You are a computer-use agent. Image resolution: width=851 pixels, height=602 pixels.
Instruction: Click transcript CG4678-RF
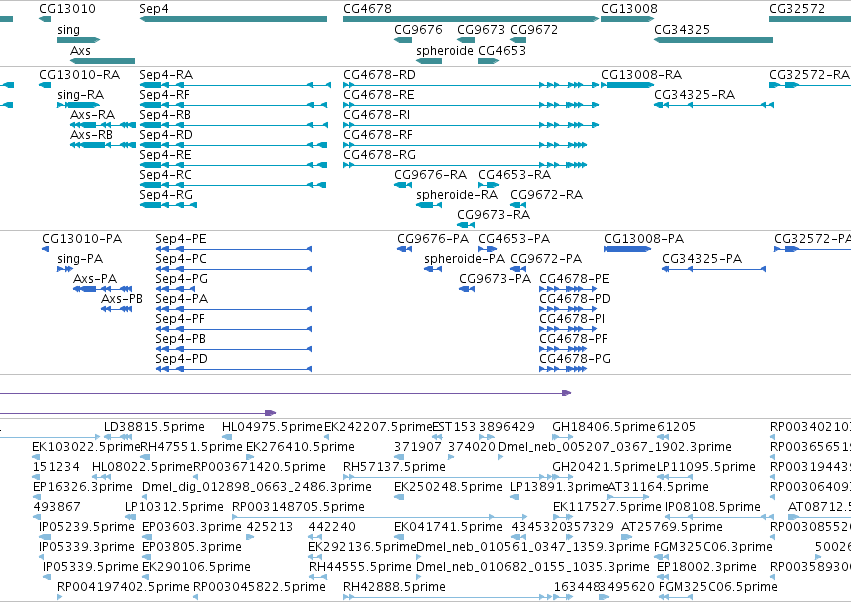point(465,145)
